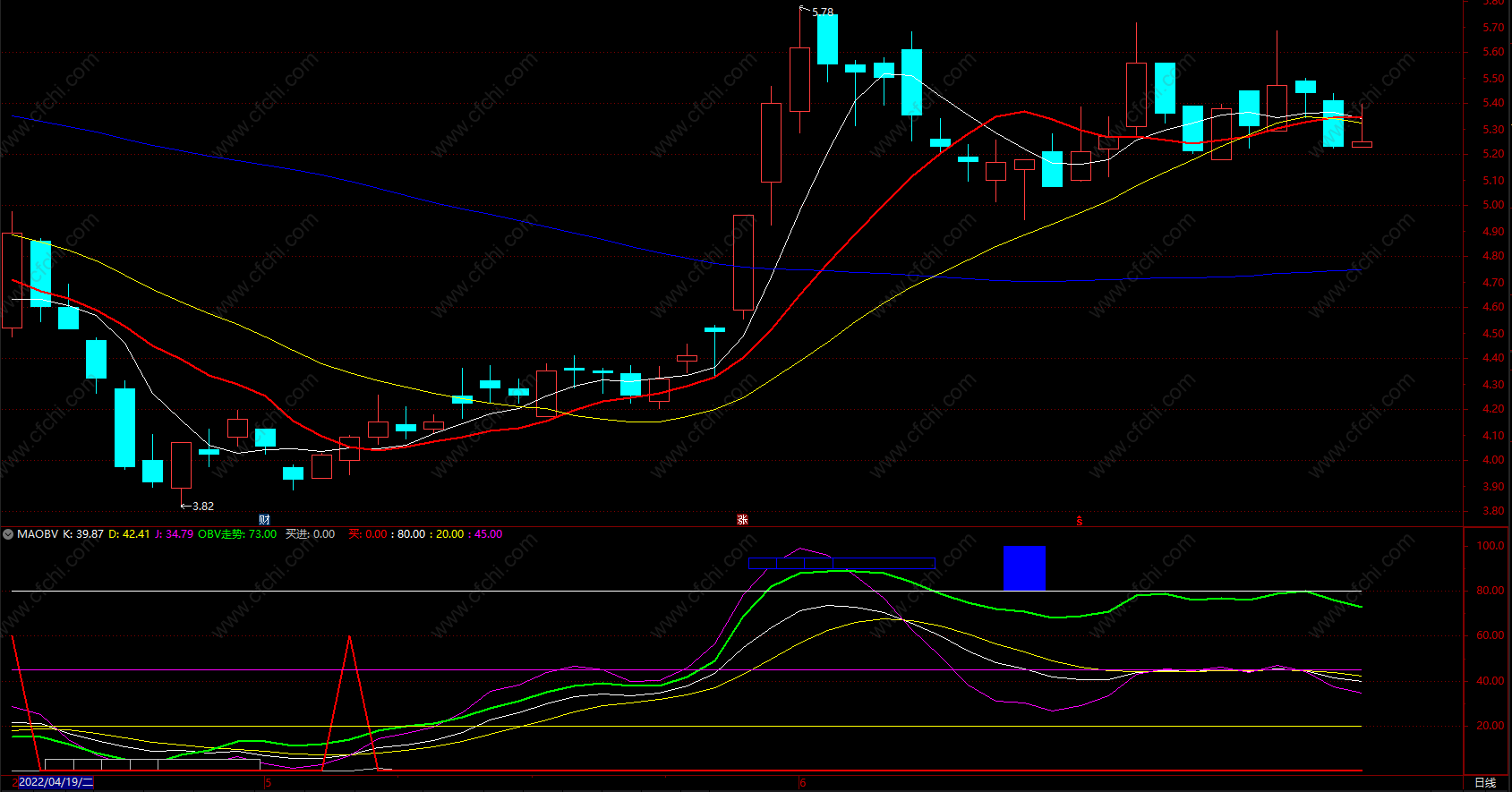
Task: Click the yellow 20.00 parameter value
Action: pyautogui.click(x=449, y=534)
